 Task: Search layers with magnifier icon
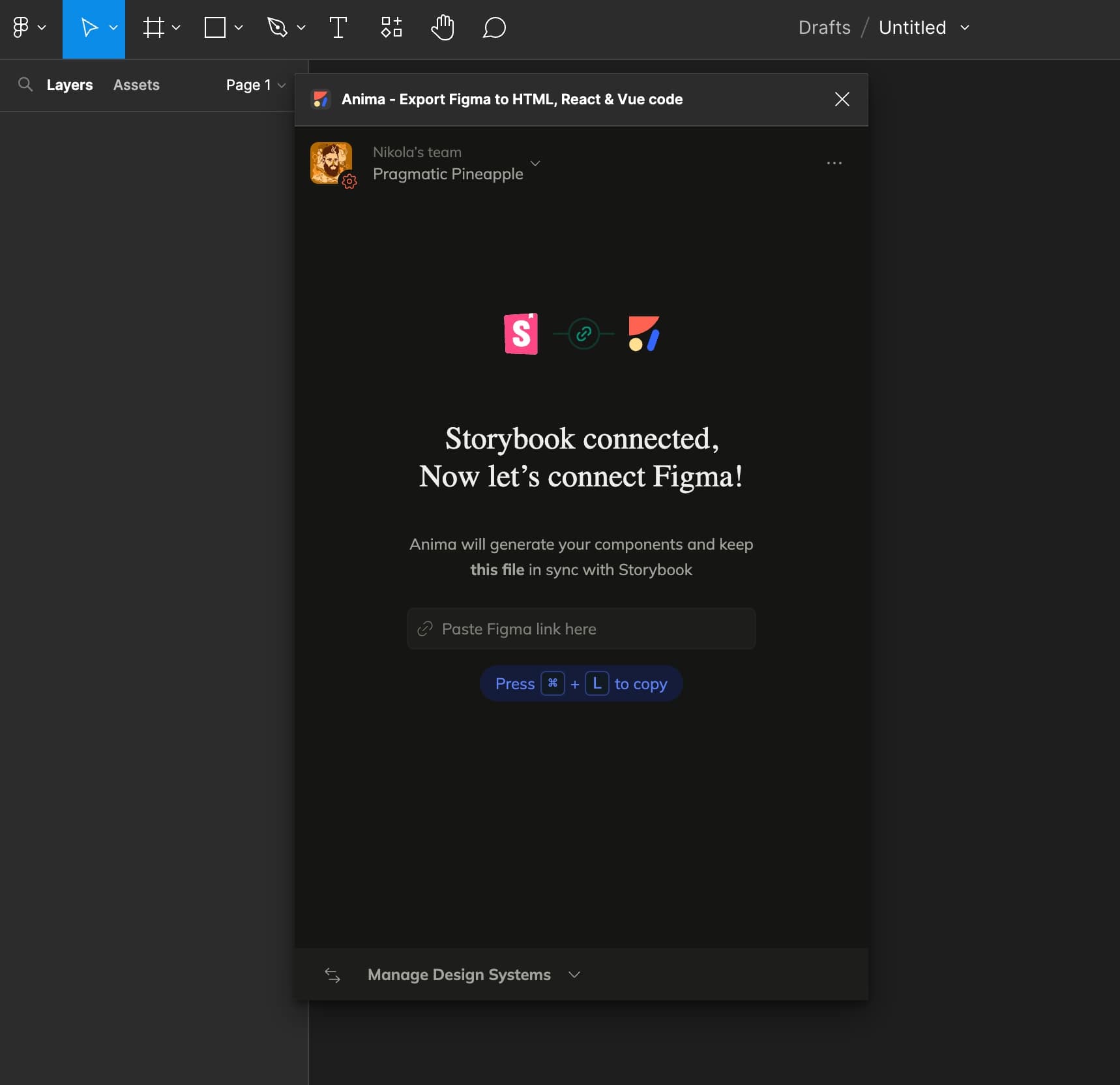(25, 85)
